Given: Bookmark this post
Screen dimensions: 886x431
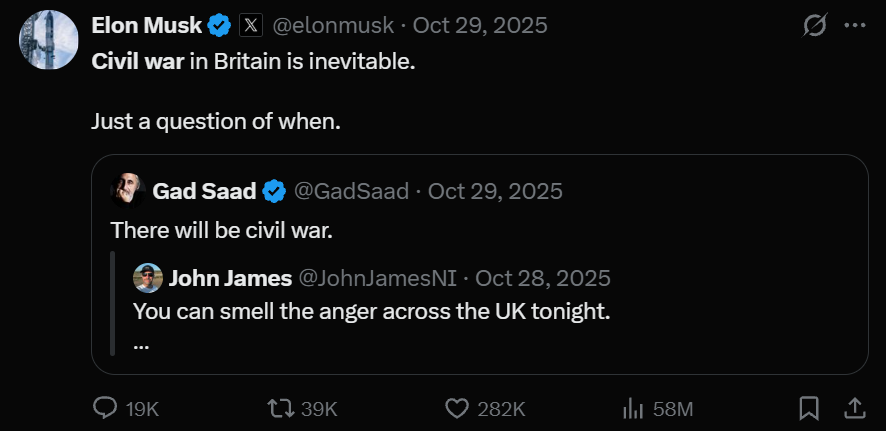Looking at the screenshot, I should coord(809,408).
